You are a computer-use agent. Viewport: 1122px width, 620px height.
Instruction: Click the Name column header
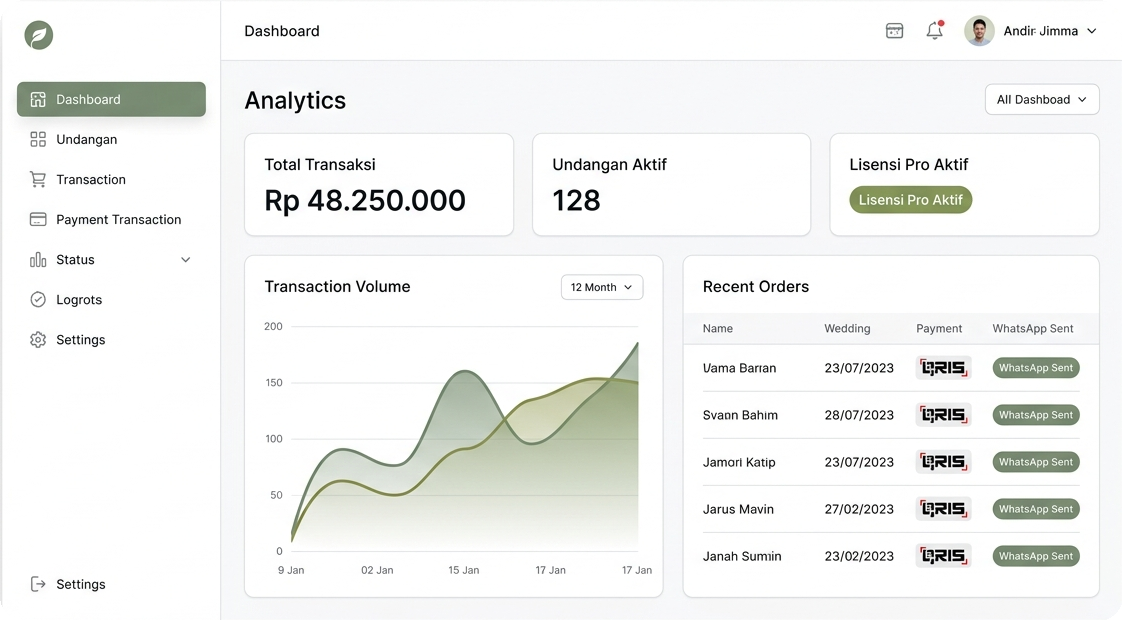click(718, 329)
